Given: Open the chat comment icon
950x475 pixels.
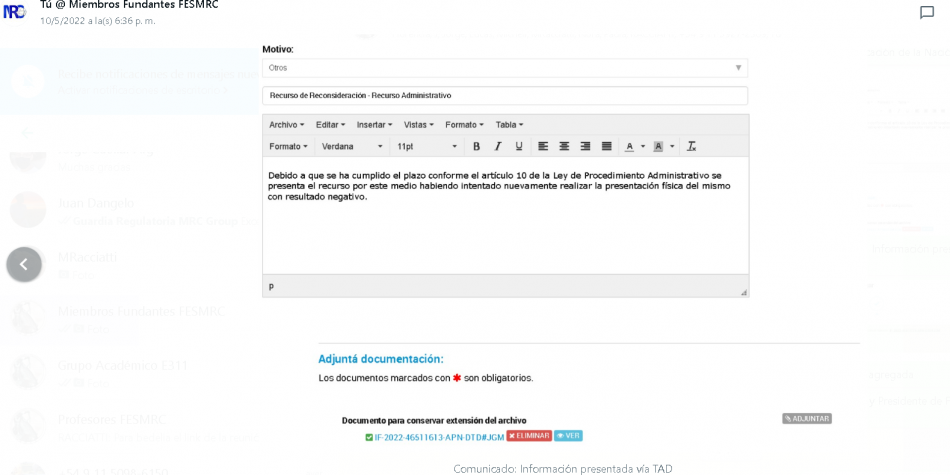Looking at the screenshot, I should (926, 13).
